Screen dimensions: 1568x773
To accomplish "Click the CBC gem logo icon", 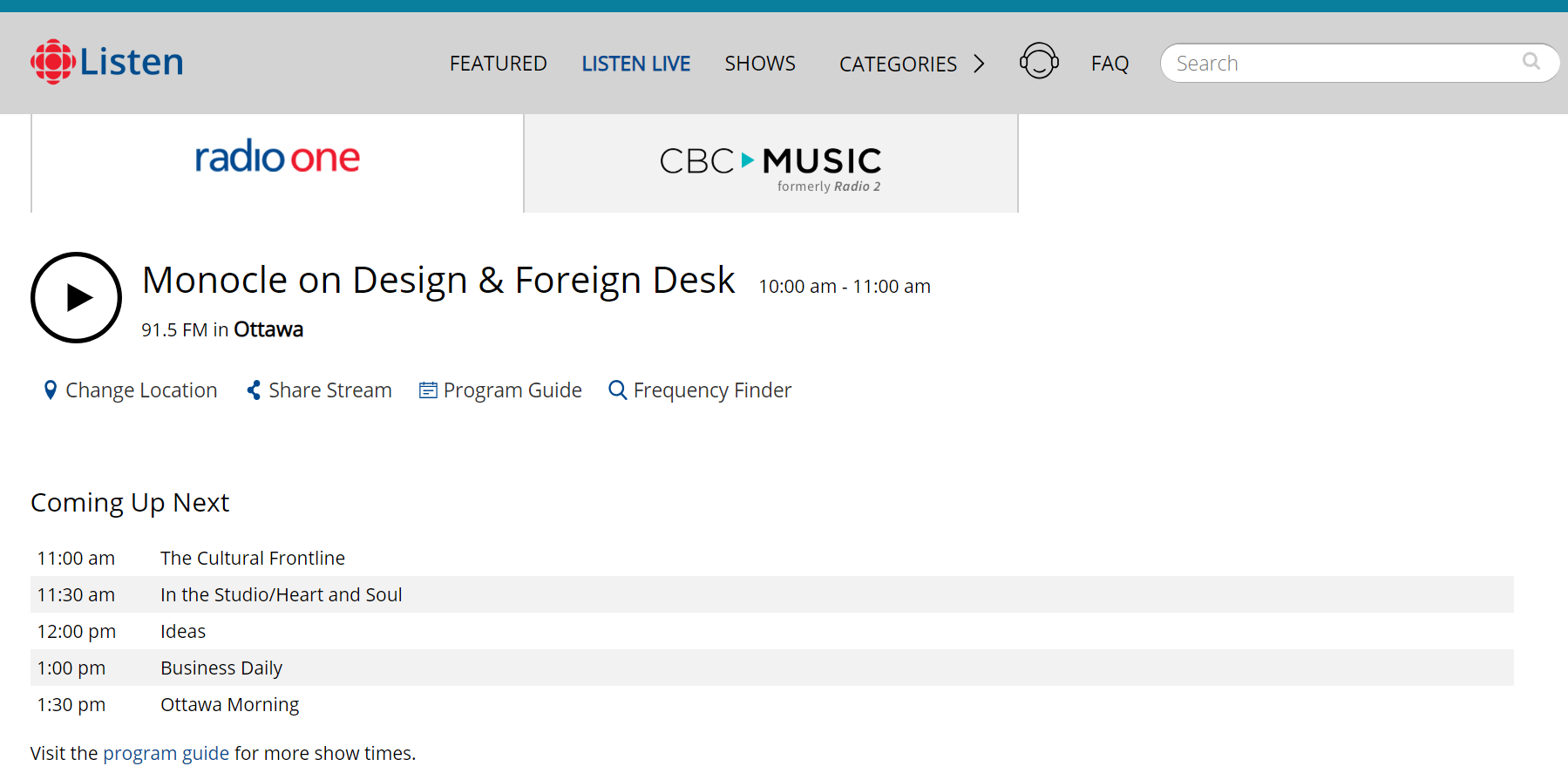I will coord(53,62).
